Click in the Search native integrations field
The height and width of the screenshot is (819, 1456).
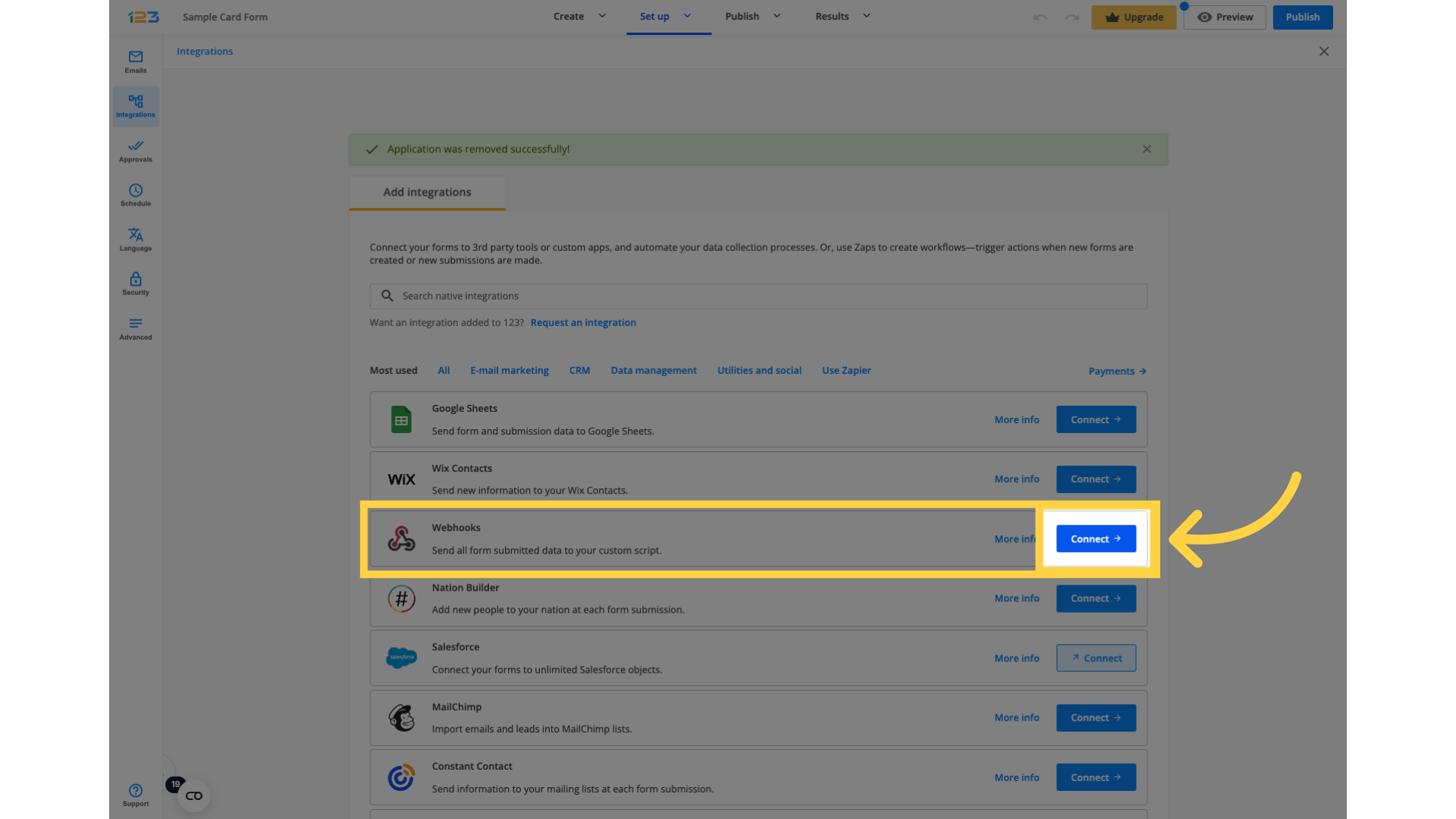pos(758,297)
